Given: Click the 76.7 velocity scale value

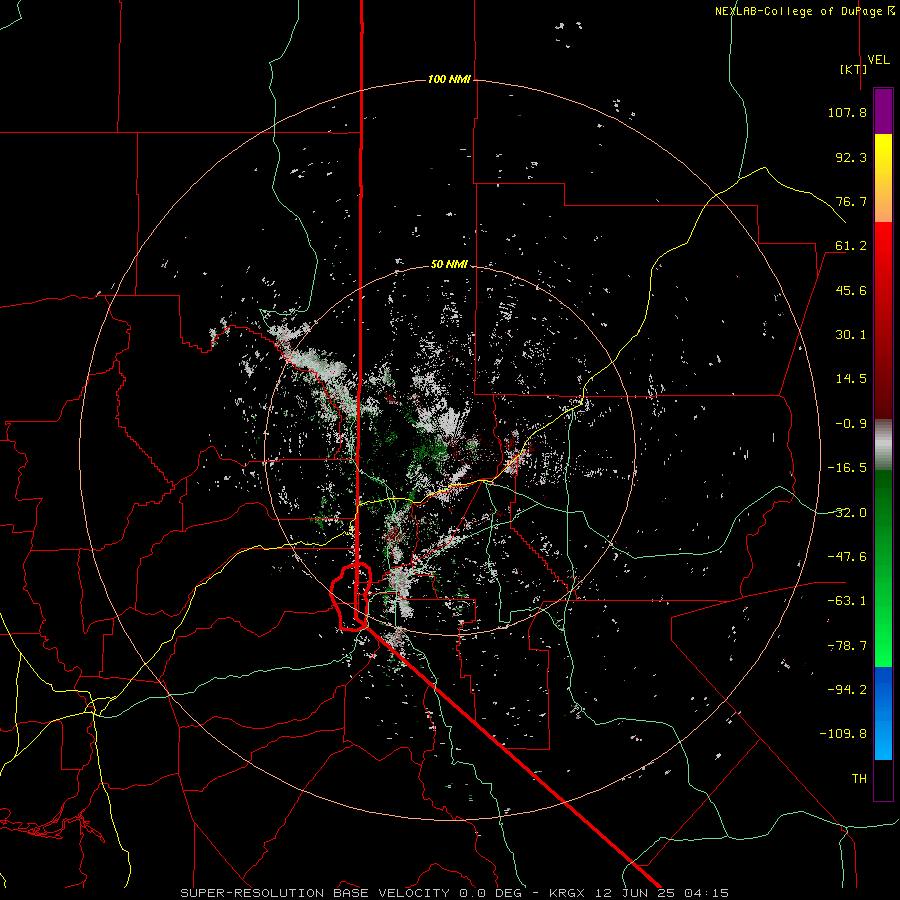Looking at the screenshot, I should tap(851, 201).
